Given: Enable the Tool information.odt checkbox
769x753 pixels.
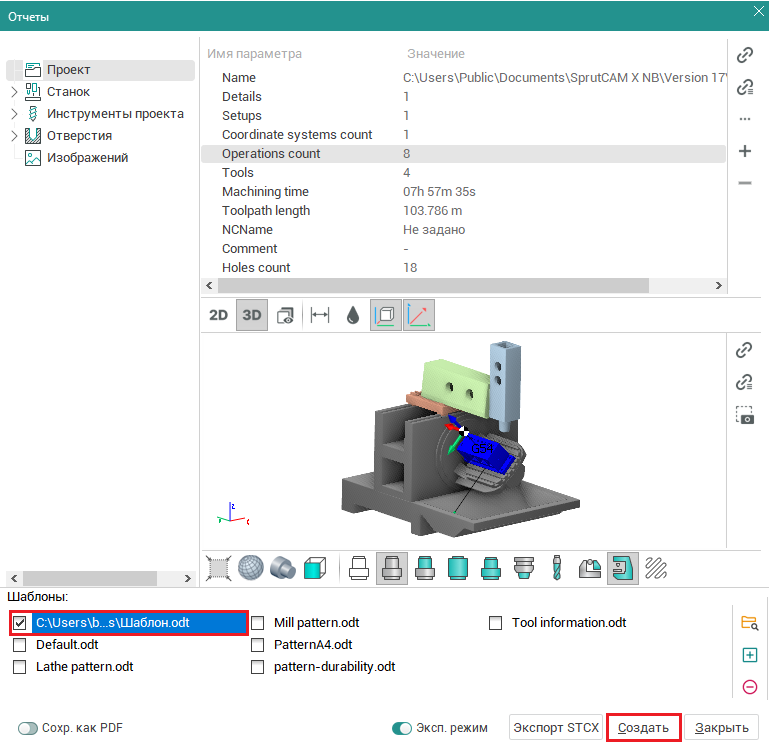Looking at the screenshot, I should [496, 623].
